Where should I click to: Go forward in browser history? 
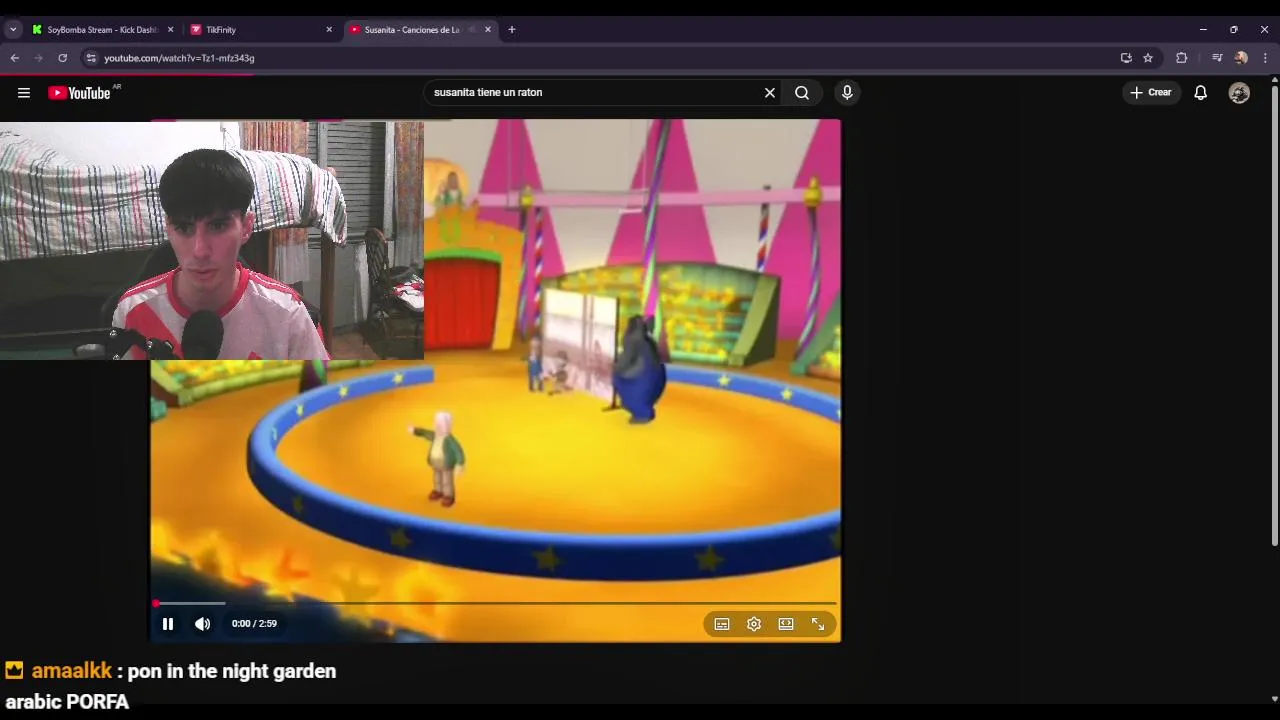pos(39,58)
